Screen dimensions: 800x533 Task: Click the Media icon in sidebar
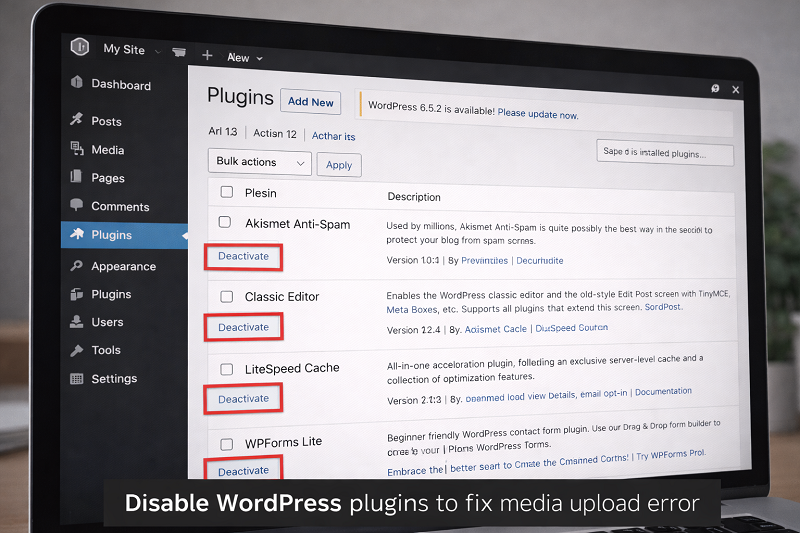point(77,148)
